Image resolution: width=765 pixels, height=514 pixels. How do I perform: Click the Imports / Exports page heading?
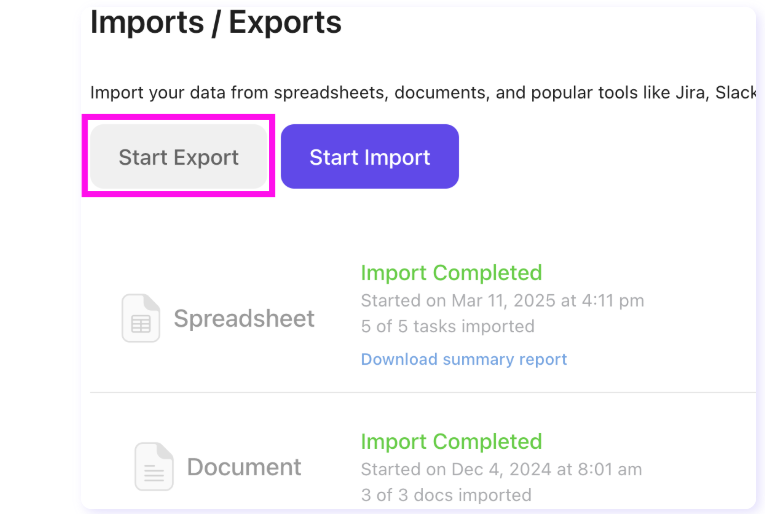(x=216, y=22)
